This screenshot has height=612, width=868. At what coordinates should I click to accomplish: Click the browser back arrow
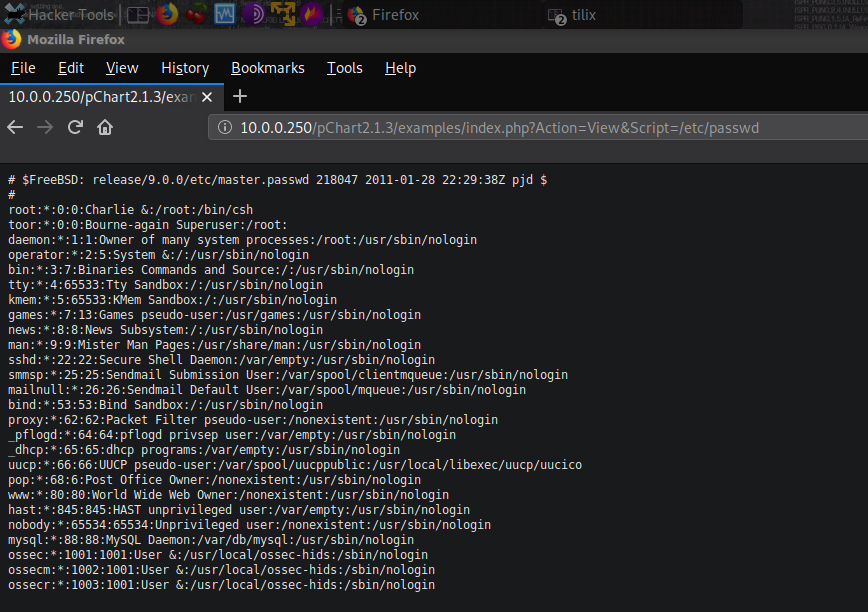[15, 127]
